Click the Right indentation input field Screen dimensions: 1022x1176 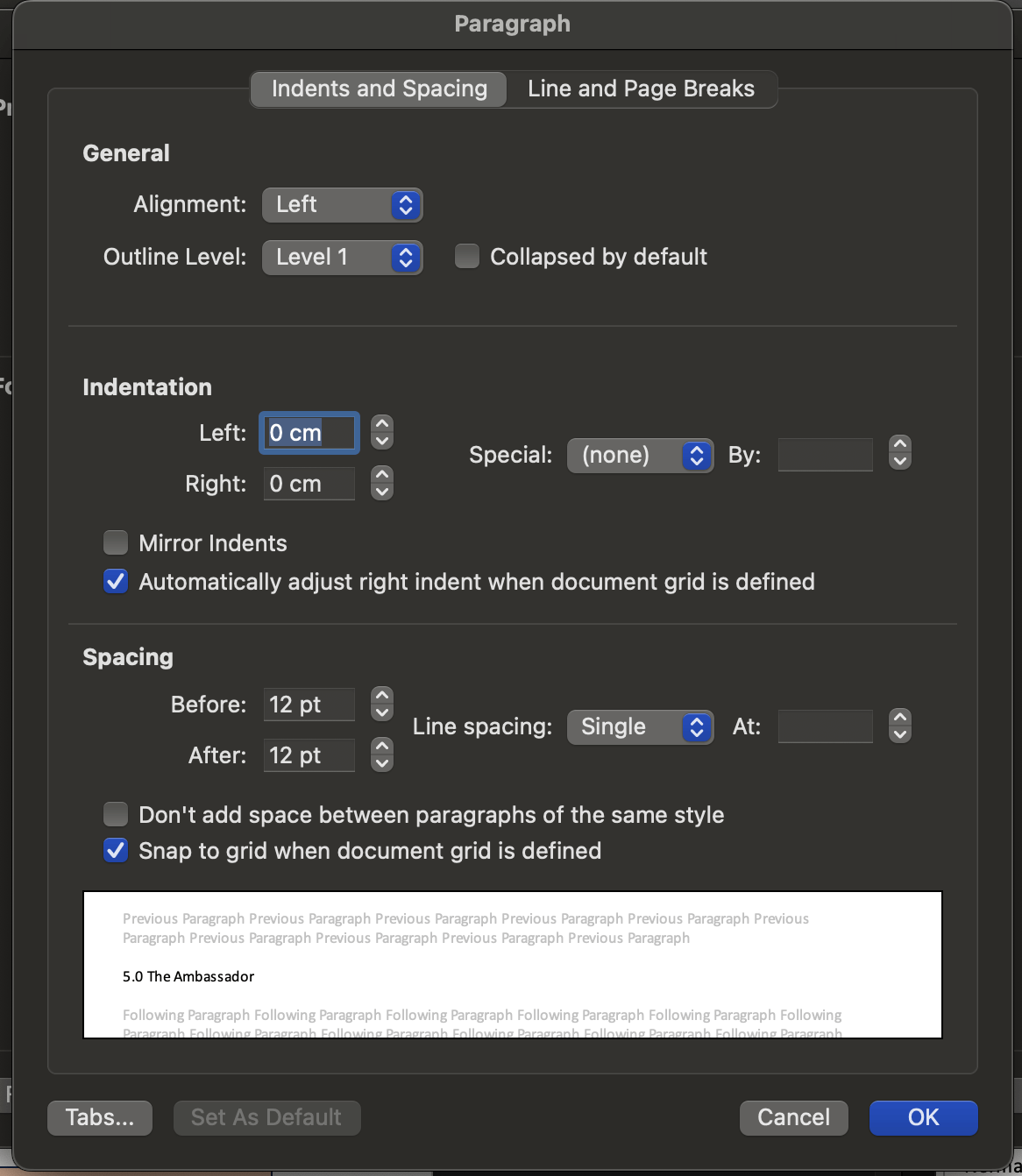coord(309,484)
